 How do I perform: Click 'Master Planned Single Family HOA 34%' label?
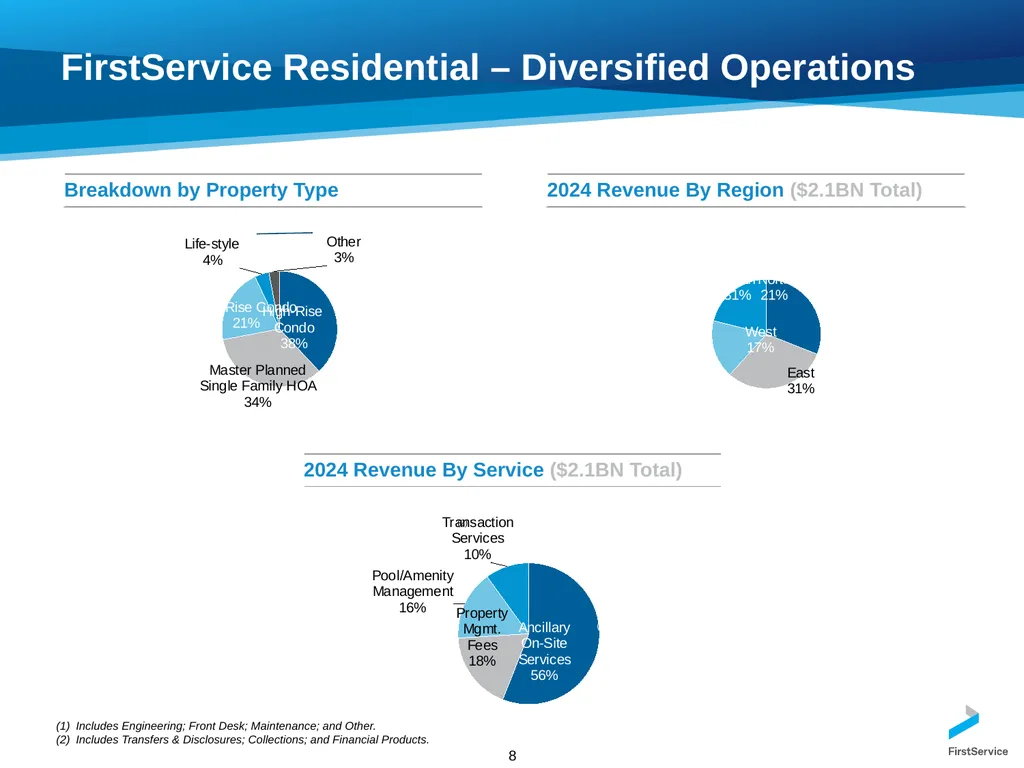pyautogui.click(x=258, y=386)
